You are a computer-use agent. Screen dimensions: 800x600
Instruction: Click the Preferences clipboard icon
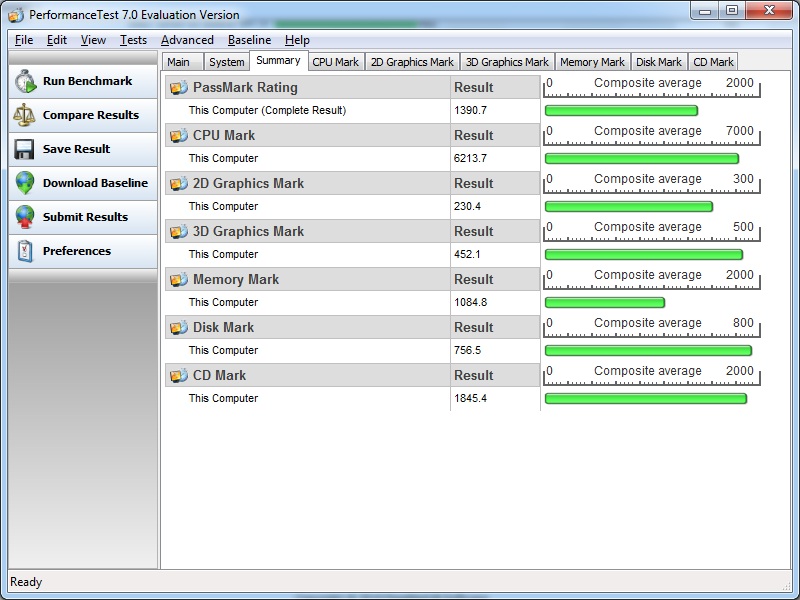[x=25, y=252]
